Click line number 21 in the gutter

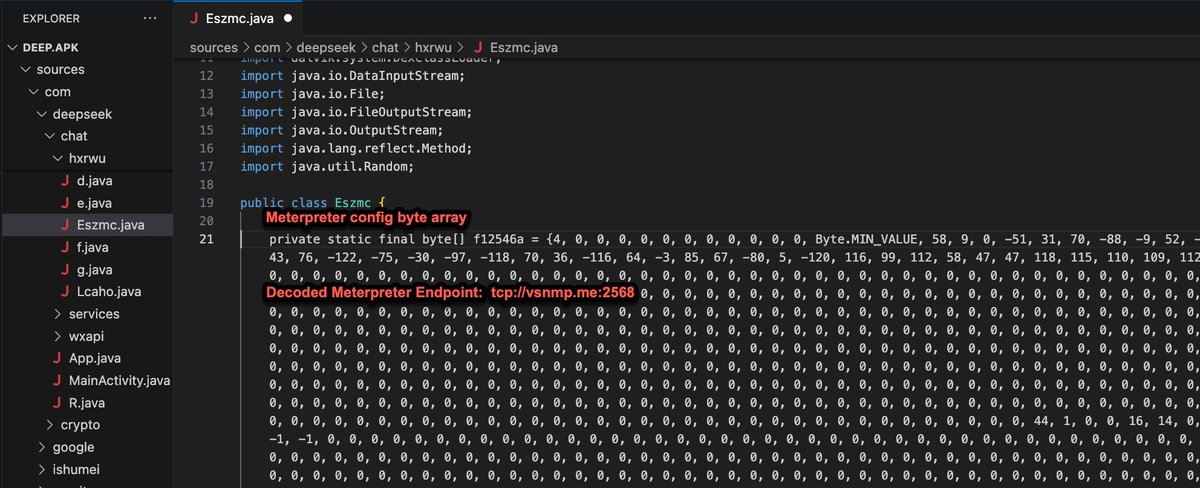tap(207, 240)
